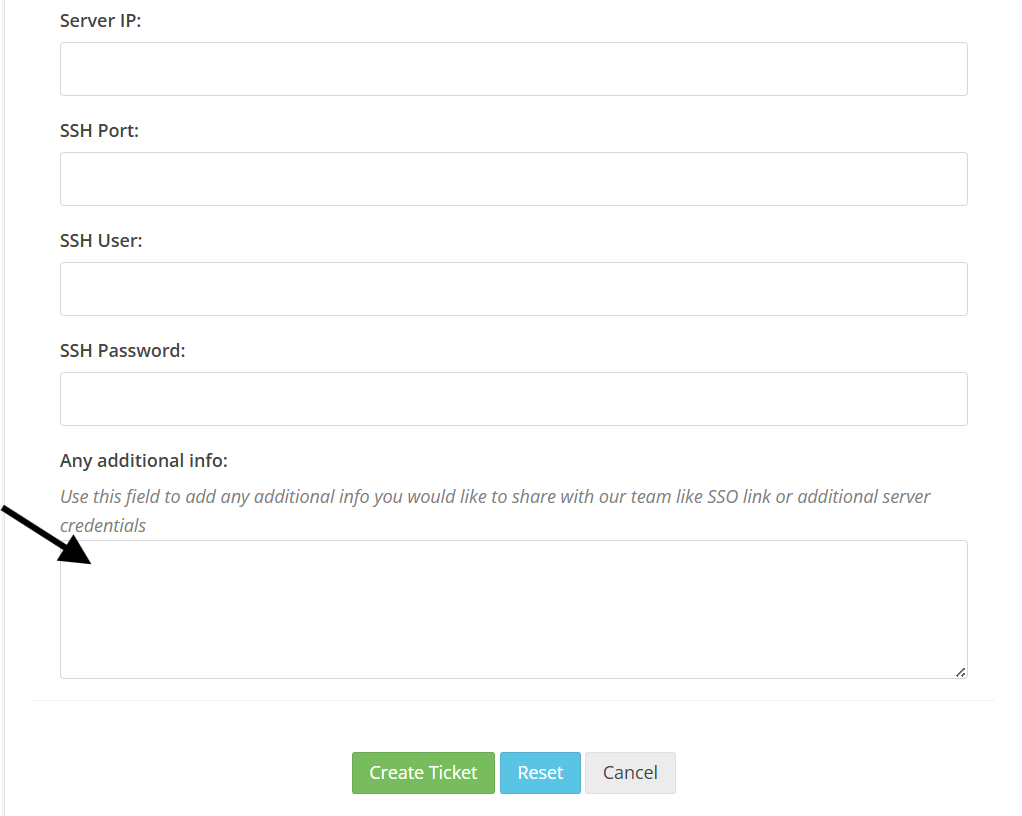Dismiss the form using Cancel
The width and height of the screenshot is (1022, 816).
click(x=630, y=772)
